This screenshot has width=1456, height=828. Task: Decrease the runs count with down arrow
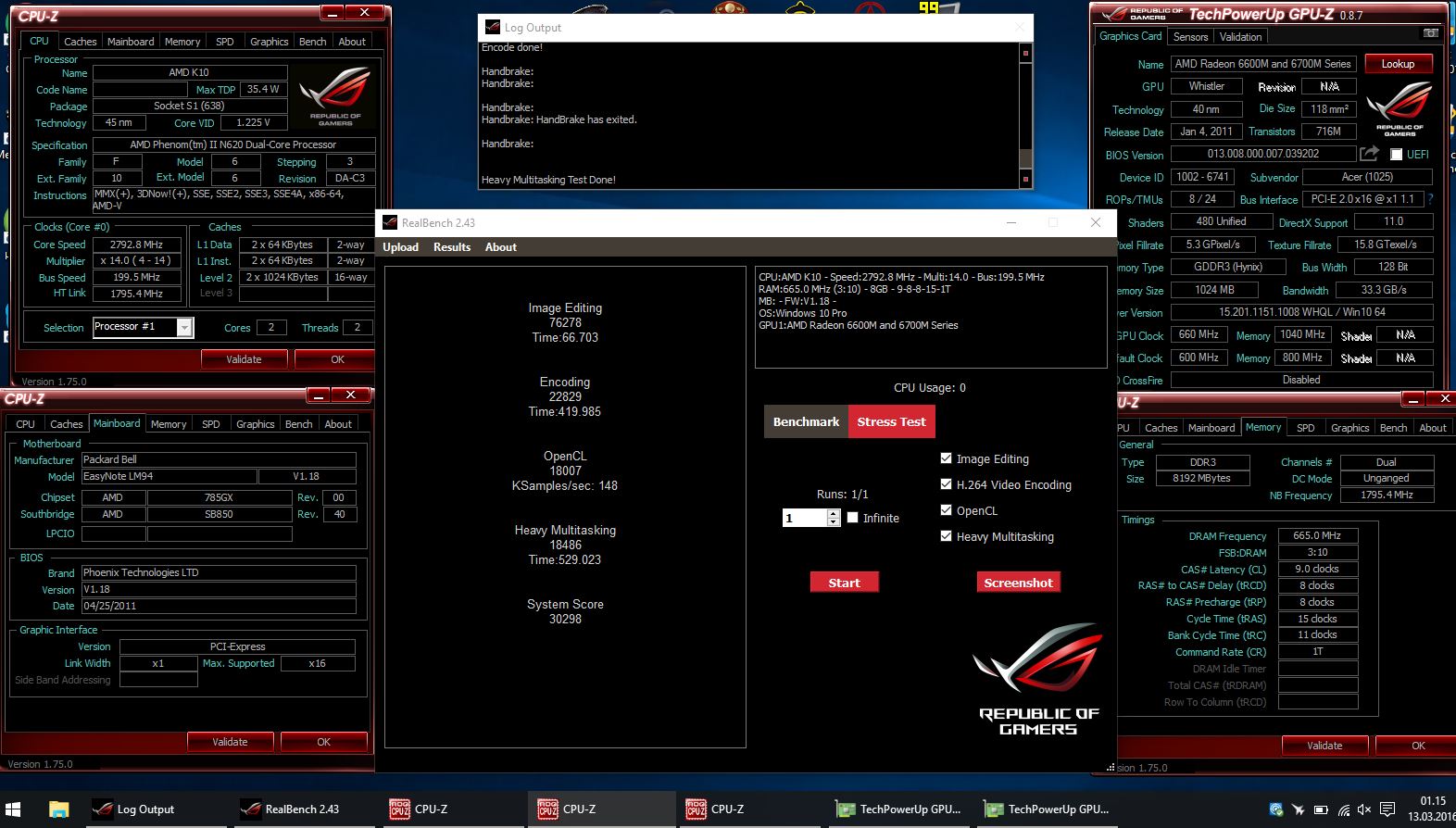pos(833,522)
